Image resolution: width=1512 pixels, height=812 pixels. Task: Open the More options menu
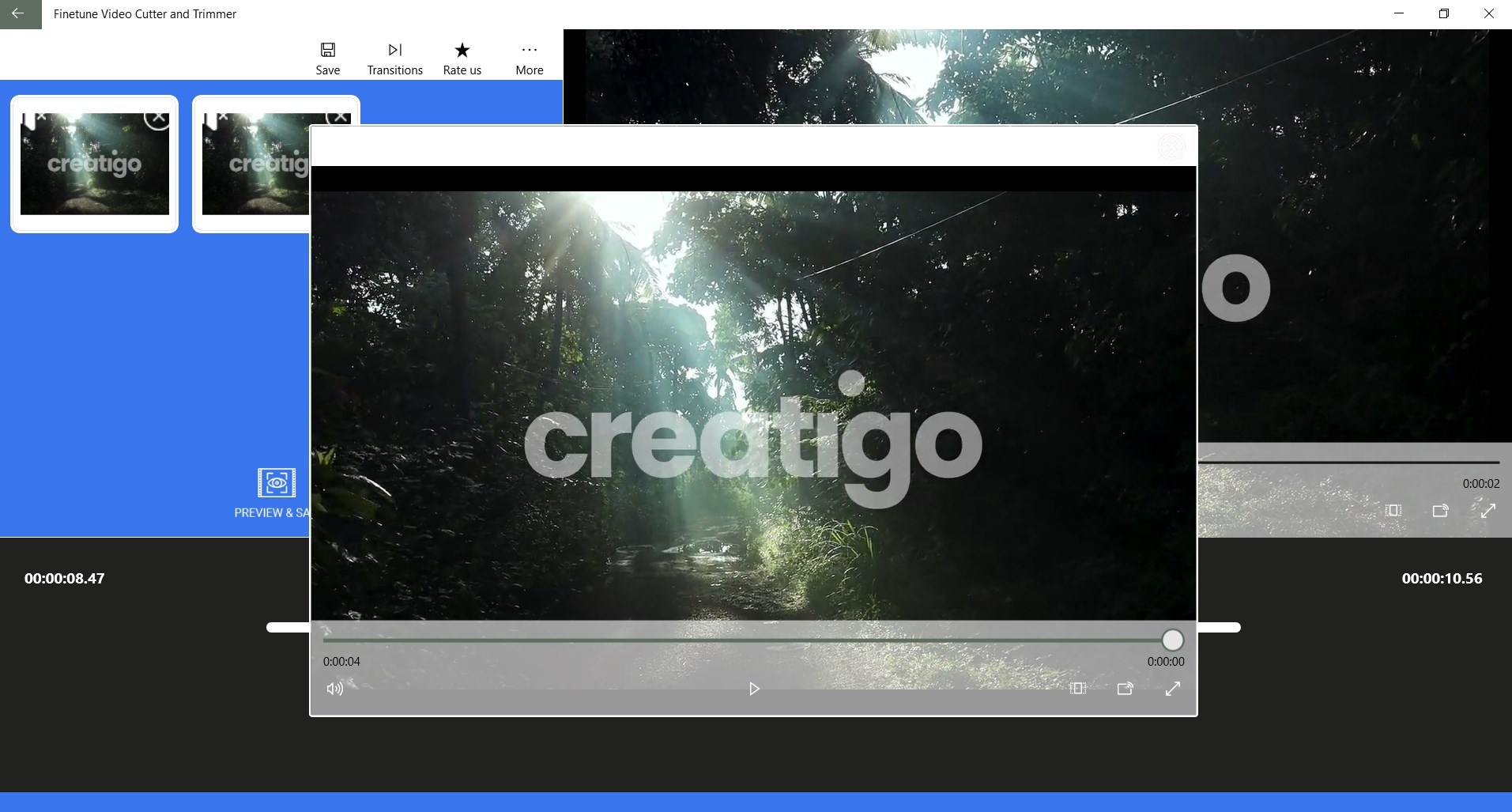click(x=529, y=57)
